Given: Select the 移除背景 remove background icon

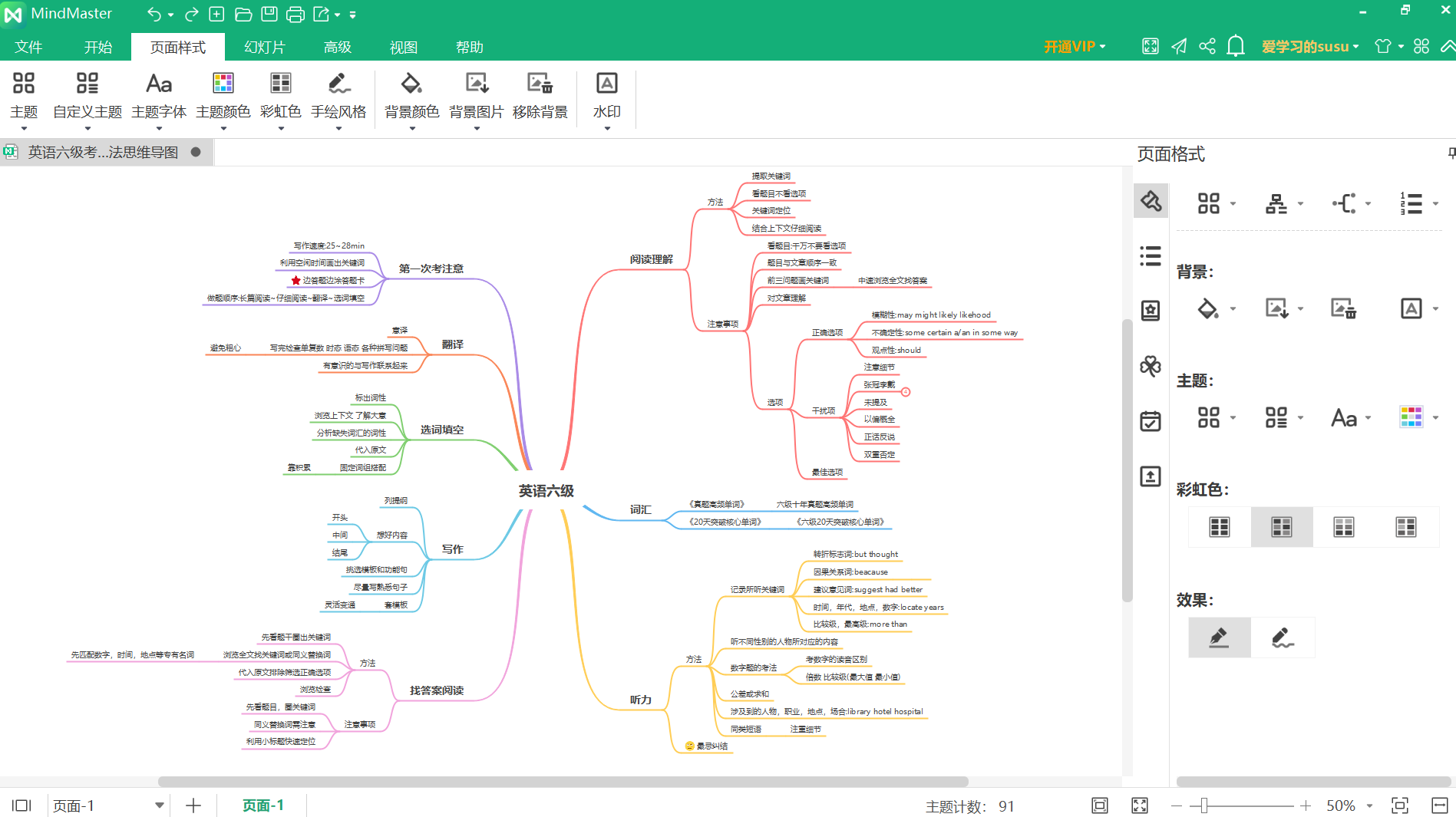Looking at the screenshot, I should click(x=540, y=83).
